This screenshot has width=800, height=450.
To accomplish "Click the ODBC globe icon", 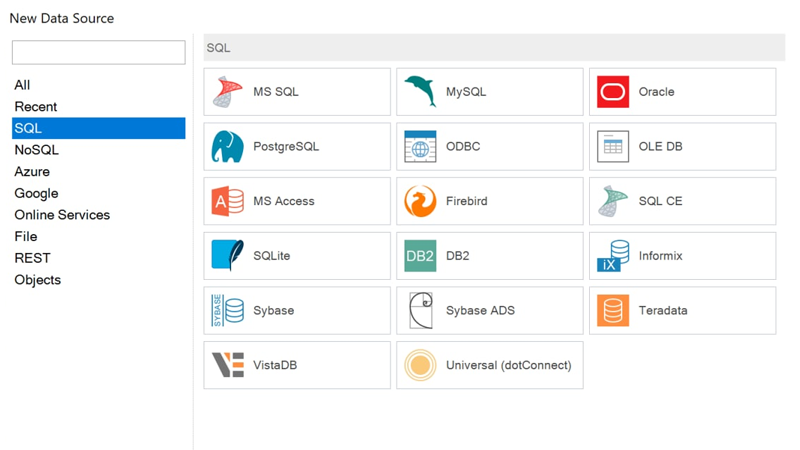I will pos(420,146).
